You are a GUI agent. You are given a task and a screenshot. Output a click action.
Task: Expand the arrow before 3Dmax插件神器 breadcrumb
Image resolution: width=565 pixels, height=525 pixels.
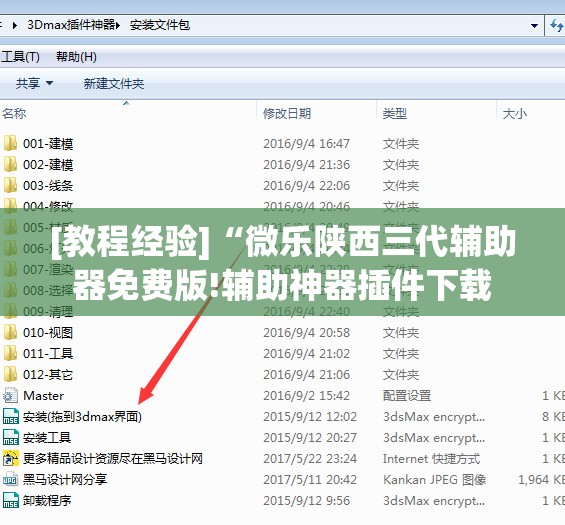[x=15, y=25]
